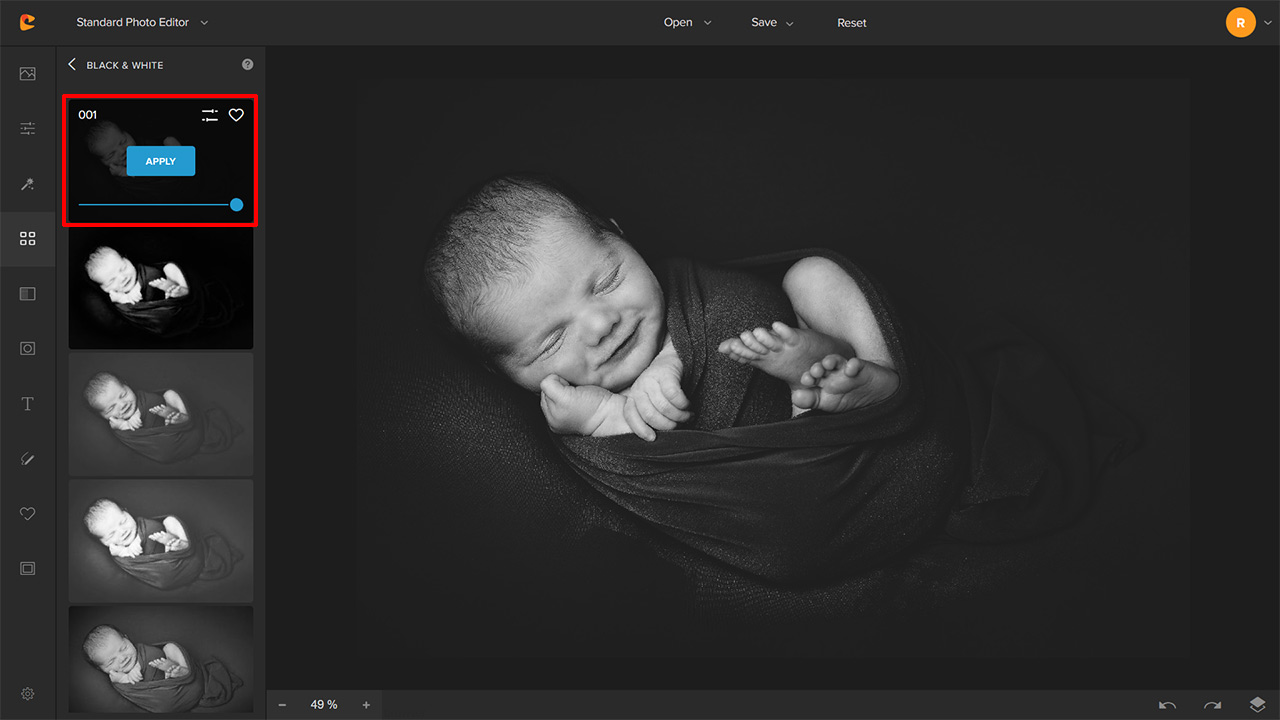Favorite the 001 effect with heart icon

tap(236, 115)
